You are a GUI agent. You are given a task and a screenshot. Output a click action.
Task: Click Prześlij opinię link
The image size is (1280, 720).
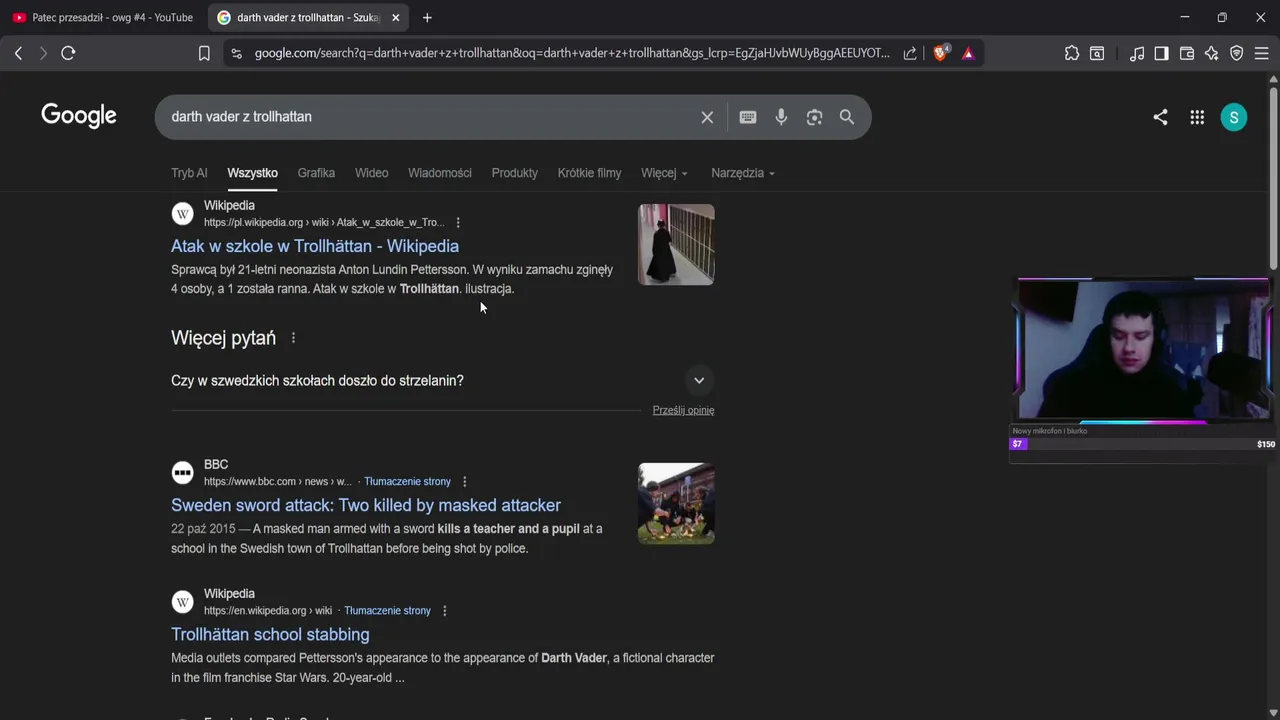(x=683, y=410)
